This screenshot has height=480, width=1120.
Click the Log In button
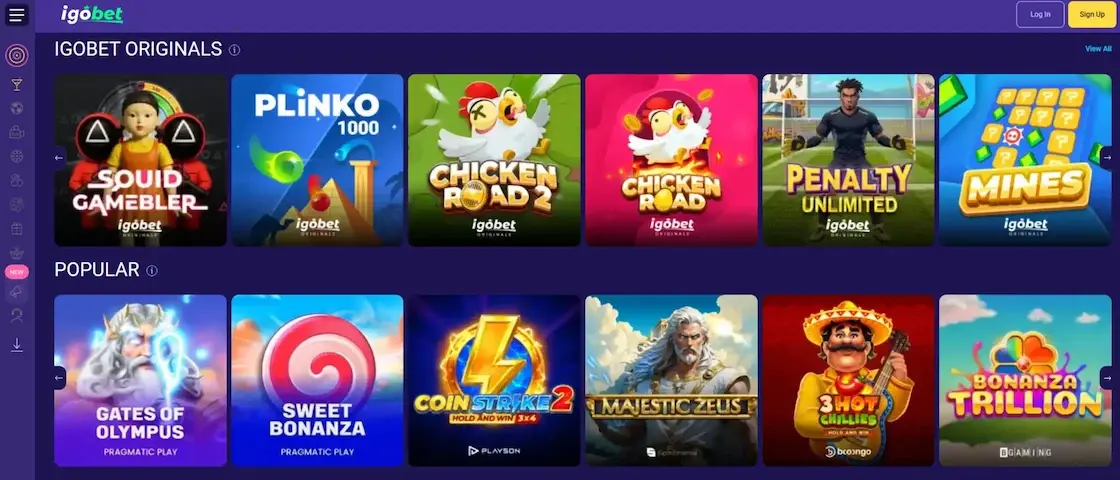click(1040, 14)
